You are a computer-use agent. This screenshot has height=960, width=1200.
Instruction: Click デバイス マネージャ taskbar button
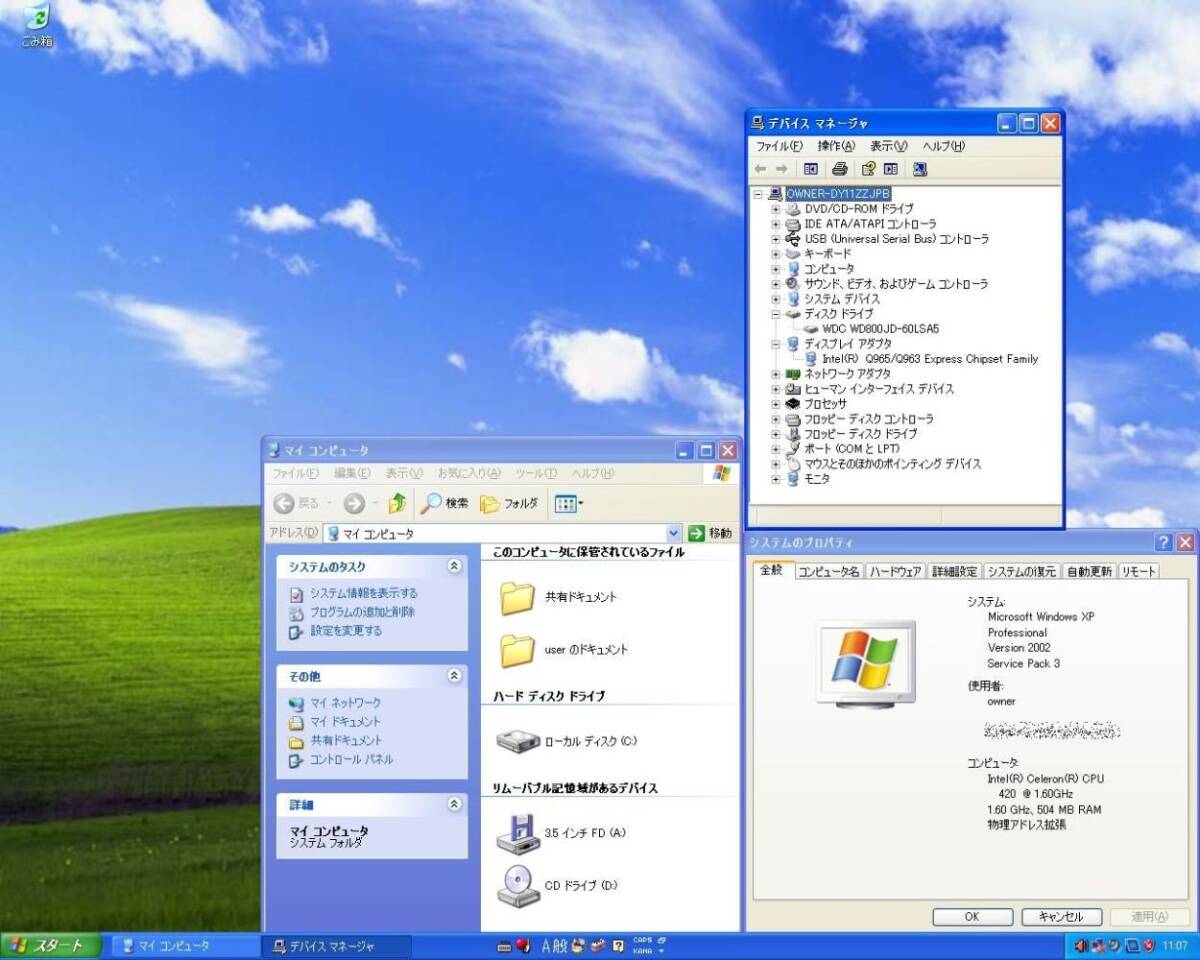[x=337, y=946]
